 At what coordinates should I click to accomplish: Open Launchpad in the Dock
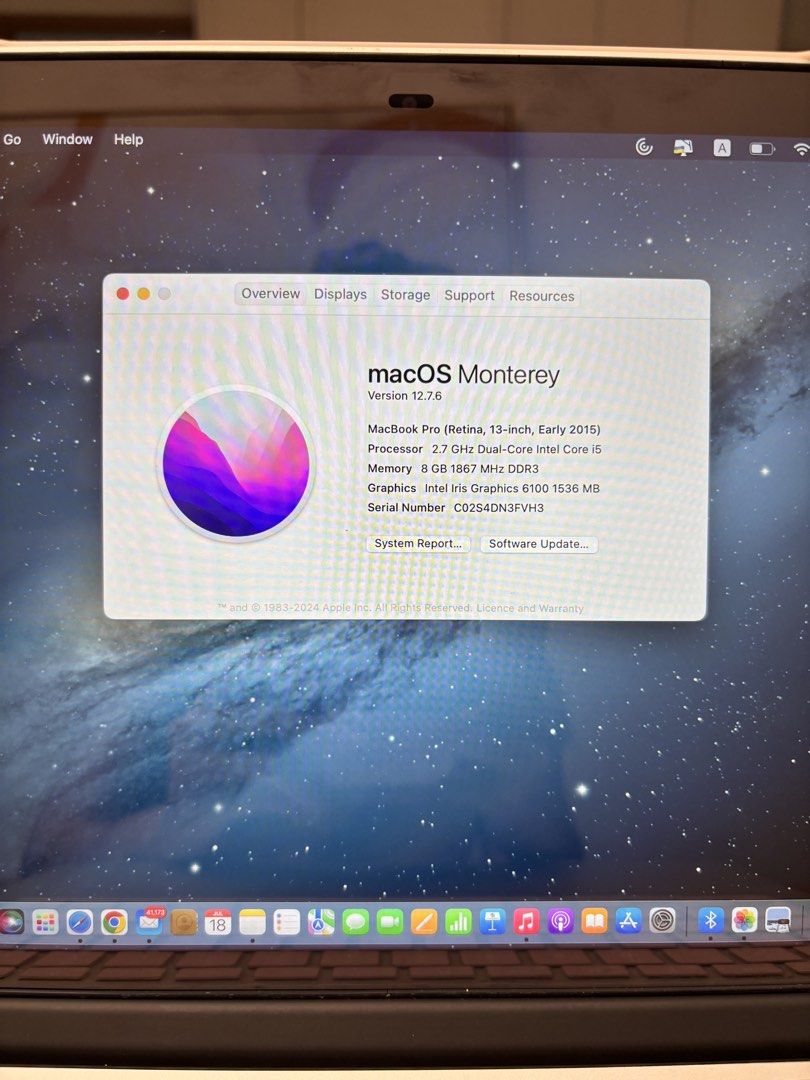pos(45,922)
